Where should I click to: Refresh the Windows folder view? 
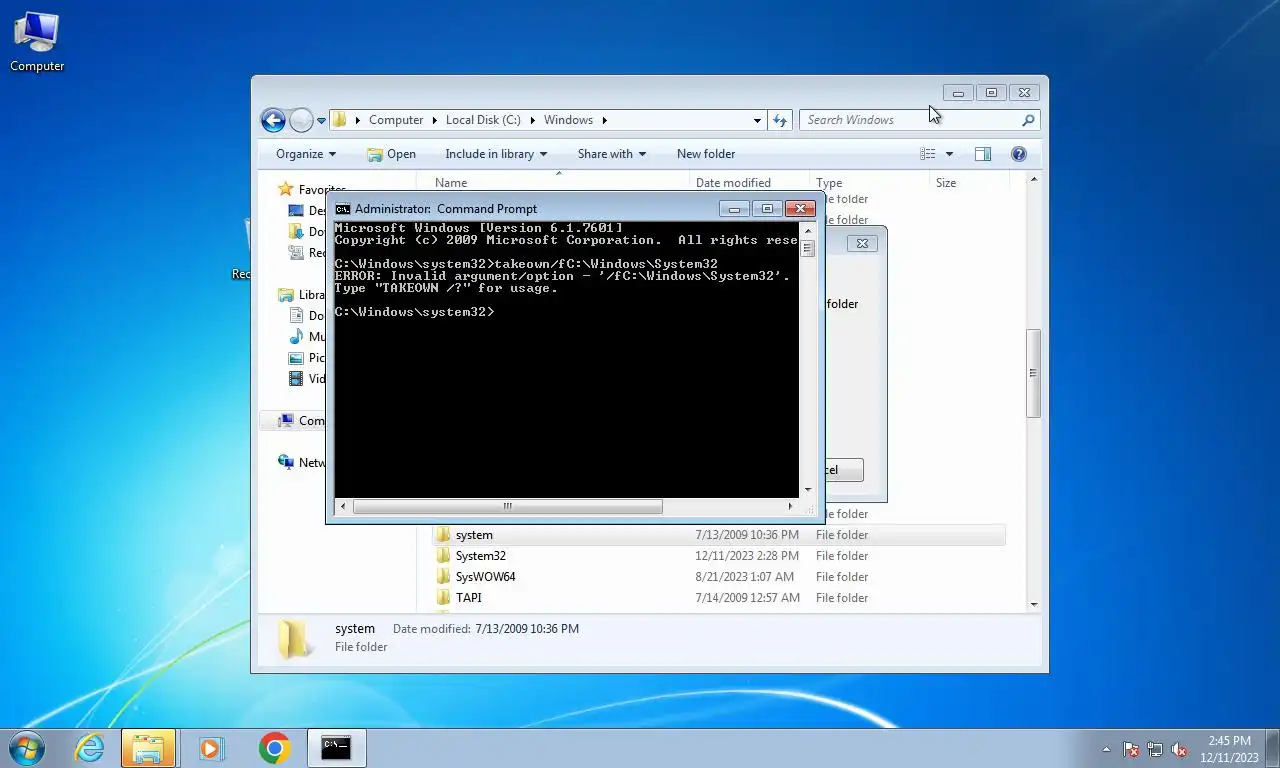click(780, 120)
